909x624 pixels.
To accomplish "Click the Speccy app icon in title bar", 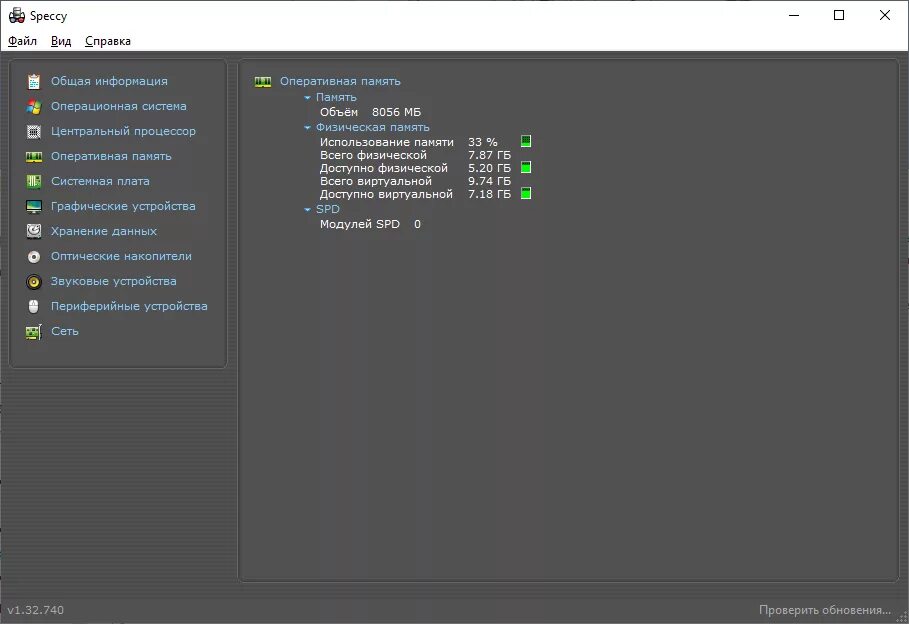I will tap(17, 16).
